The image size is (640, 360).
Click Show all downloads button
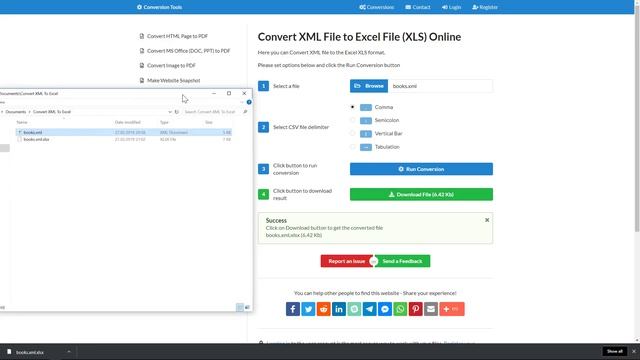click(x=614, y=351)
